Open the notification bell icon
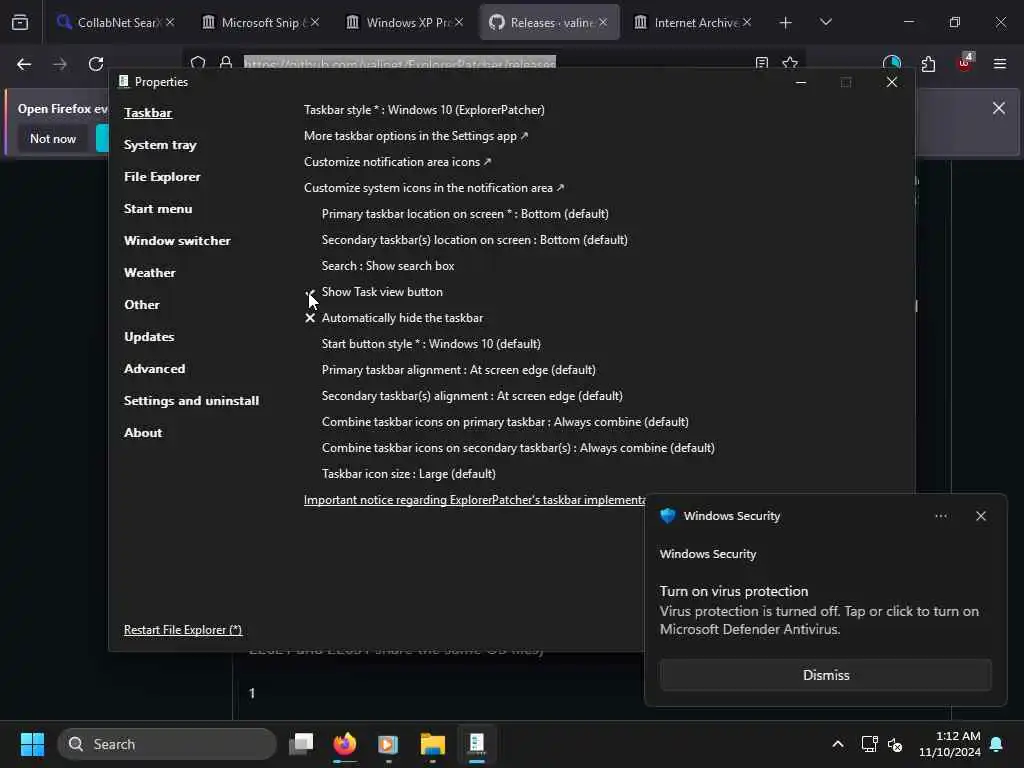The height and width of the screenshot is (768, 1024). (x=997, y=744)
